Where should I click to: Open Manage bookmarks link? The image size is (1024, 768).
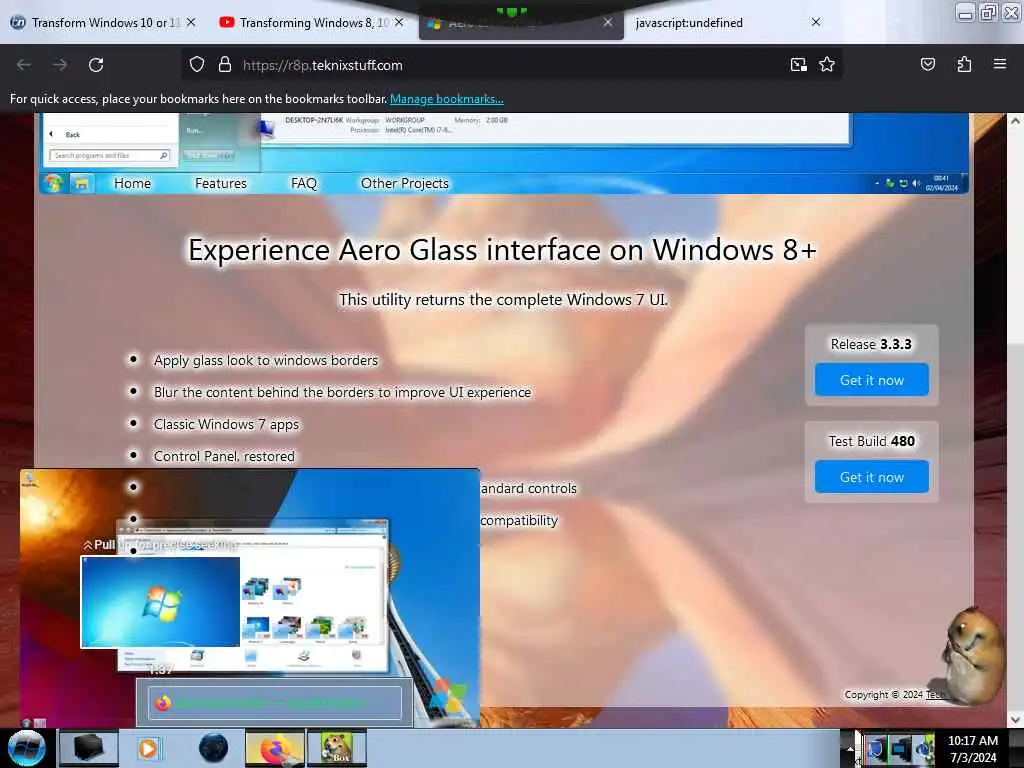click(x=447, y=99)
